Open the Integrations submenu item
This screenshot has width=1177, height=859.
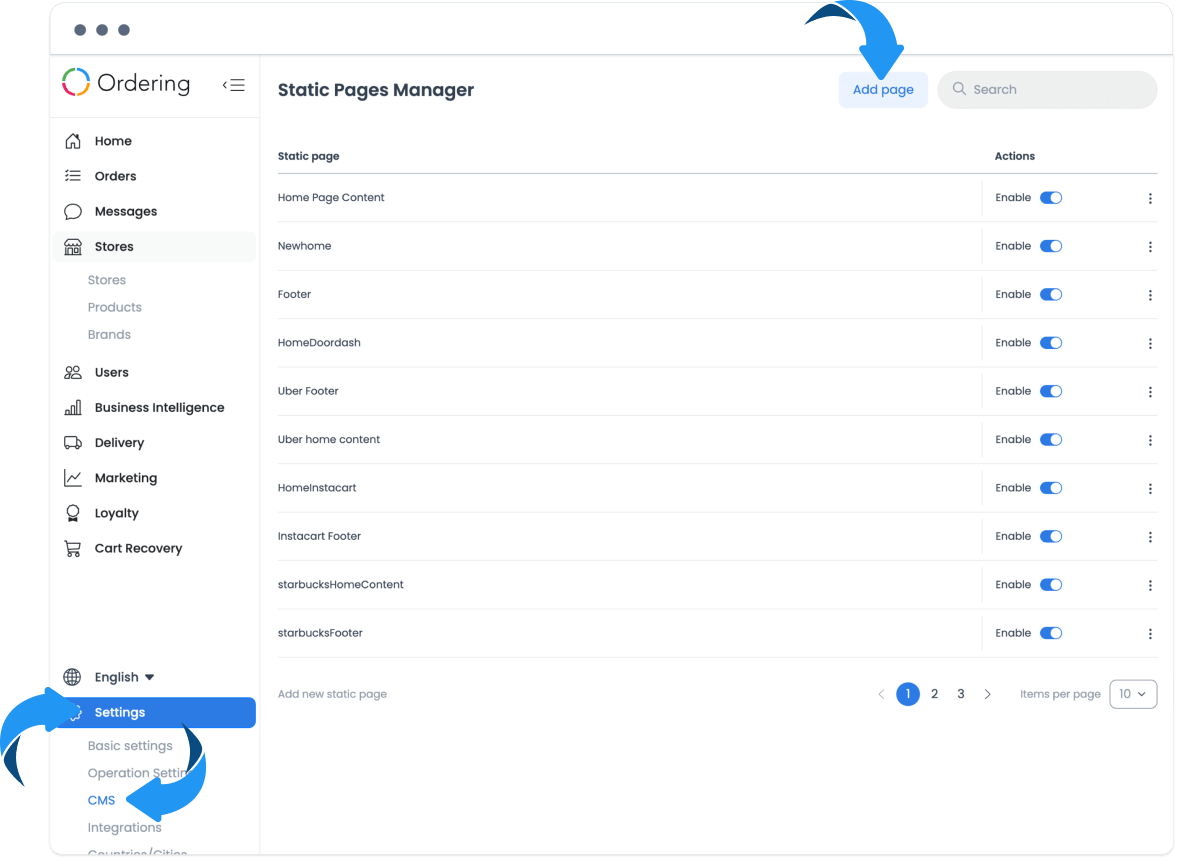pyautogui.click(x=125, y=827)
